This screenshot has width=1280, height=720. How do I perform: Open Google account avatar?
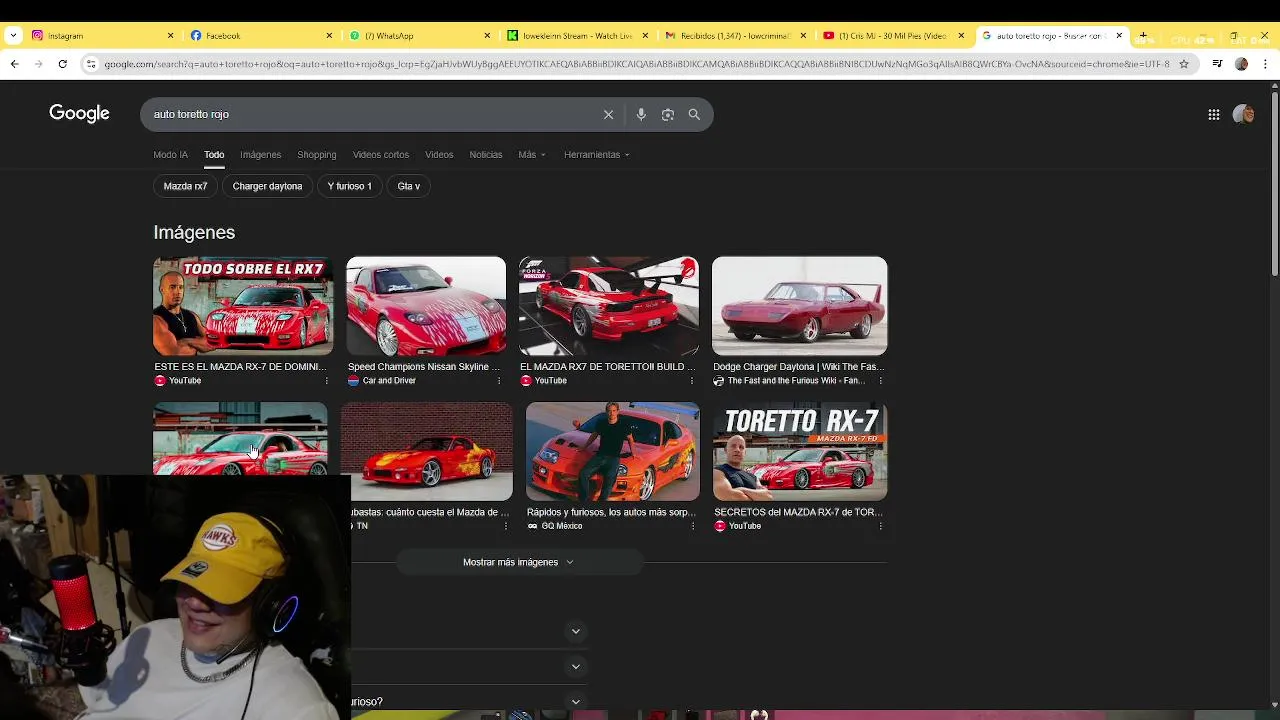1243,114
